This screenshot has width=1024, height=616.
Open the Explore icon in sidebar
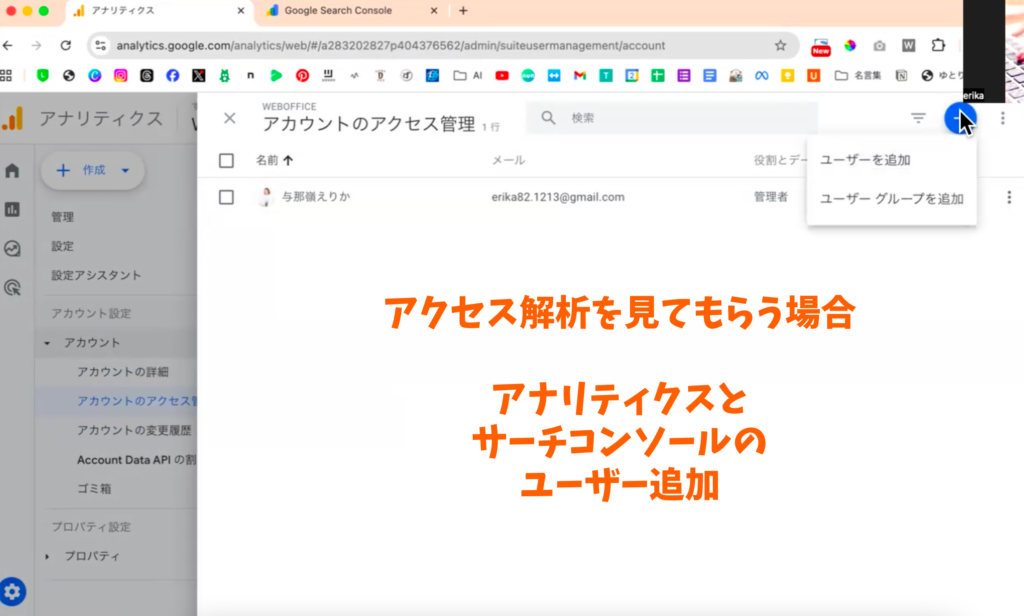pyautogui.click(x=12, y=249)
